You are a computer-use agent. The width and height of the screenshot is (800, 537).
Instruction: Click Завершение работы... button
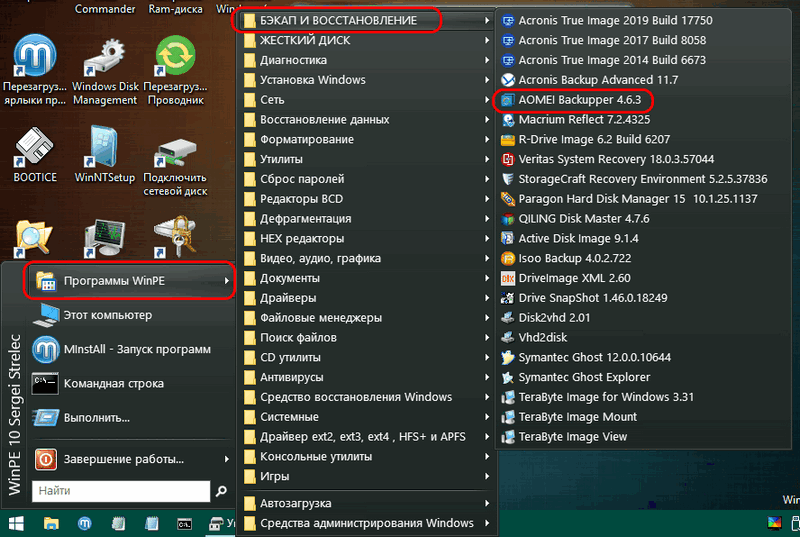131,459
